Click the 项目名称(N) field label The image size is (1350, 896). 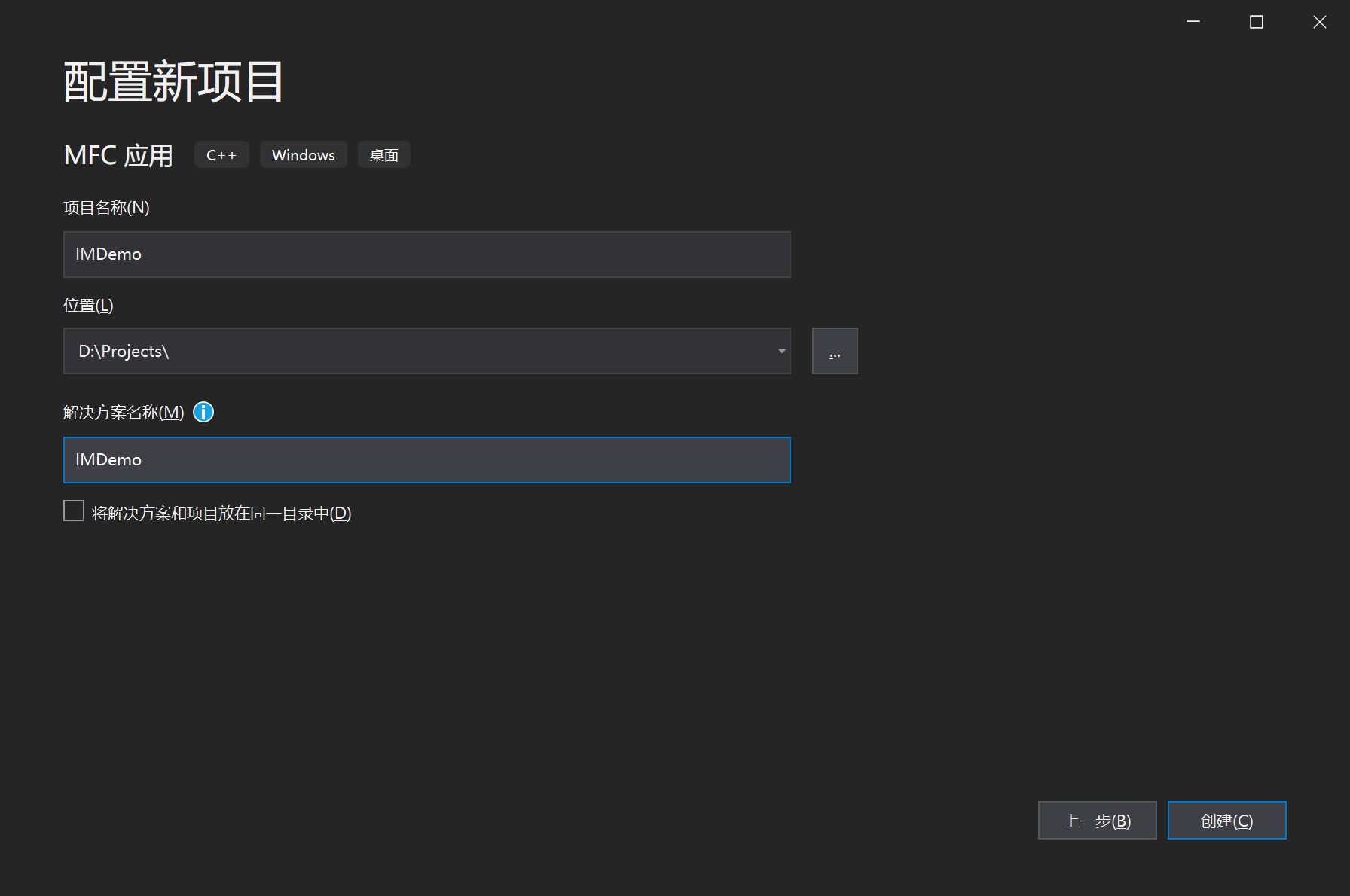click(106, 208)
